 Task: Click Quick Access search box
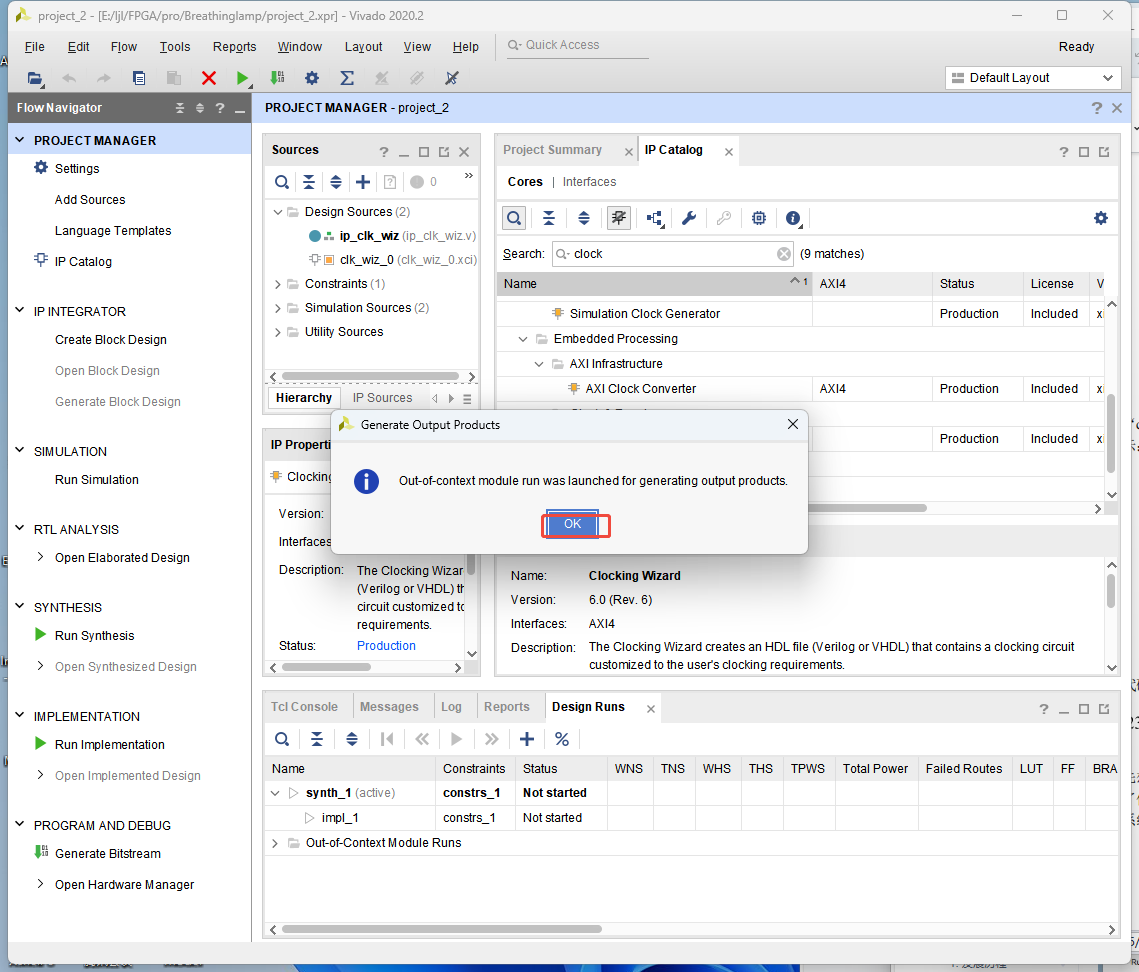[x=577, y=45]
